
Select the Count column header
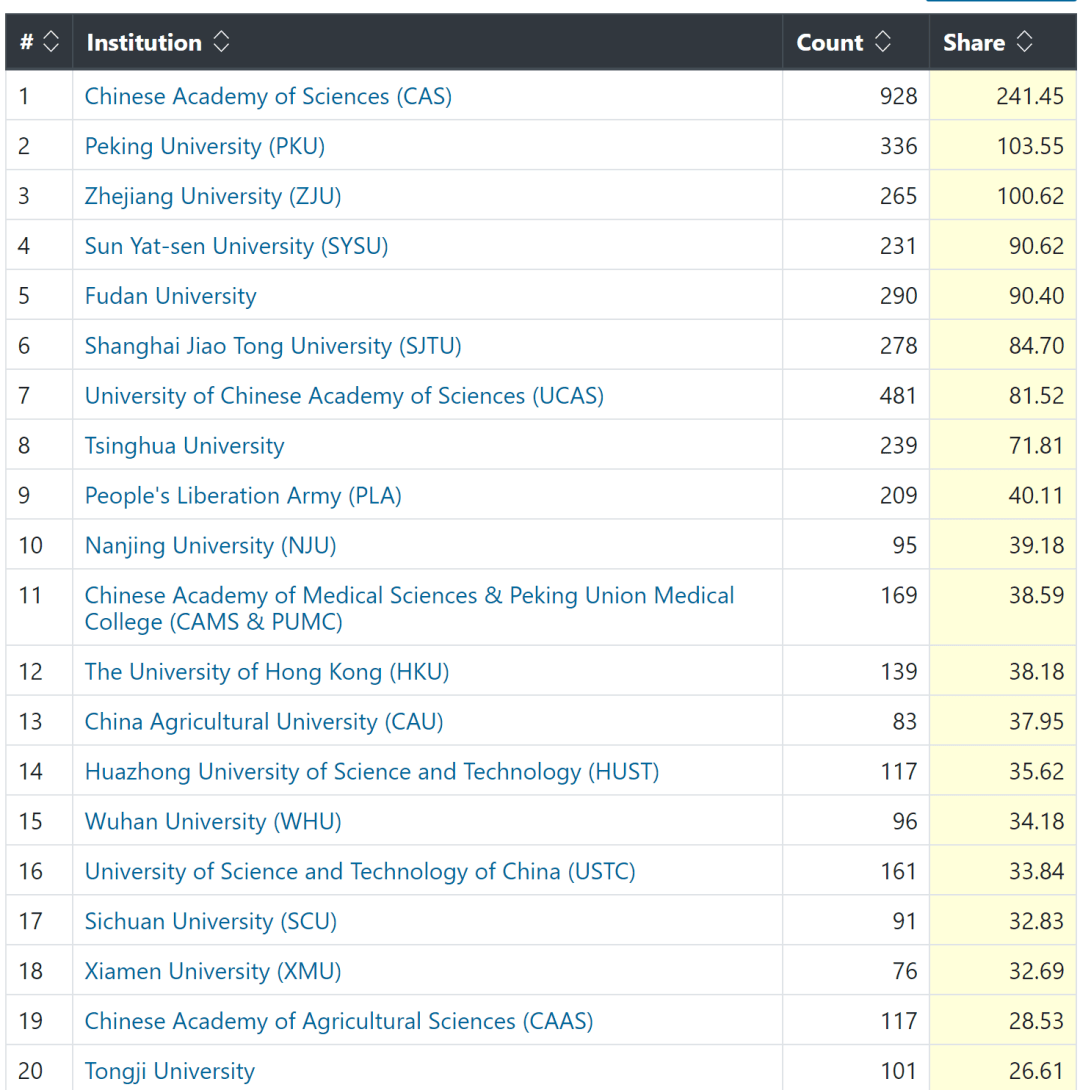pos(856,42)
